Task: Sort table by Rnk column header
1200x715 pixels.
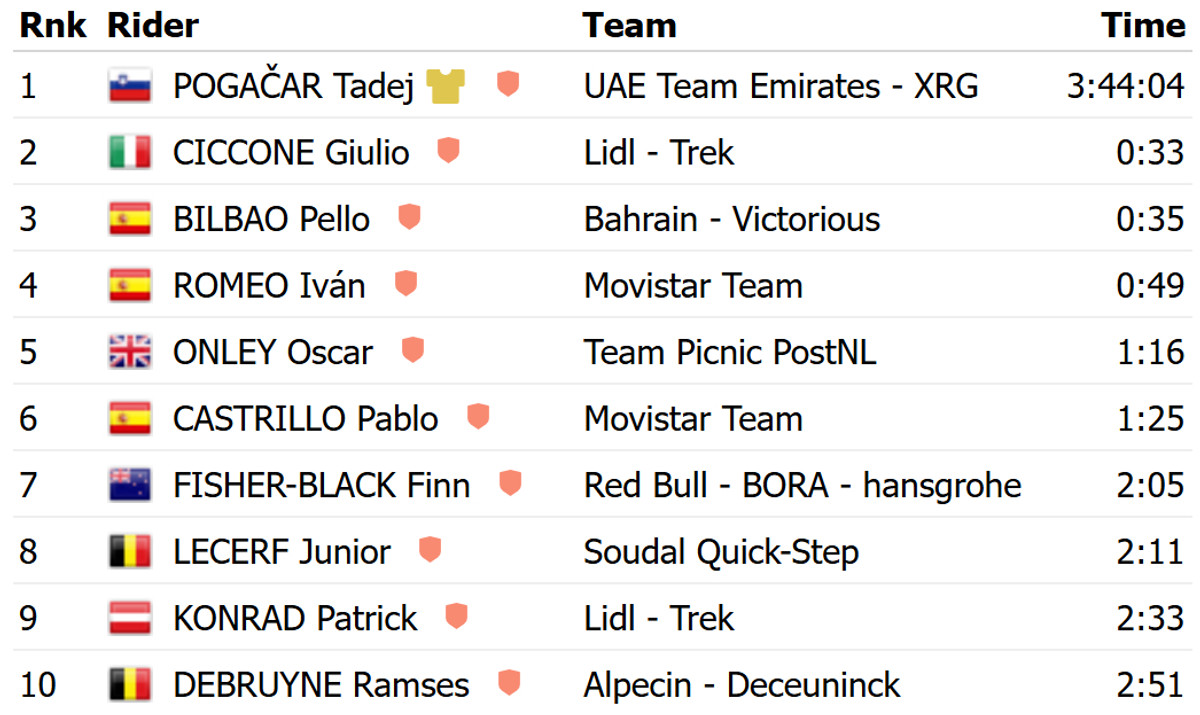Action: 54,25
